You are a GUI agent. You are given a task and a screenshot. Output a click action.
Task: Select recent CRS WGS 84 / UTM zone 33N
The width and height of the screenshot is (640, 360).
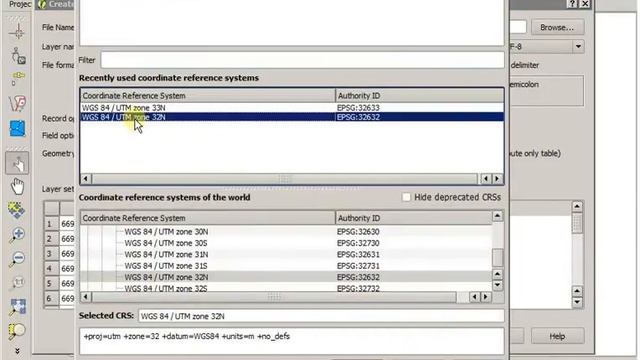pos(124,108)
